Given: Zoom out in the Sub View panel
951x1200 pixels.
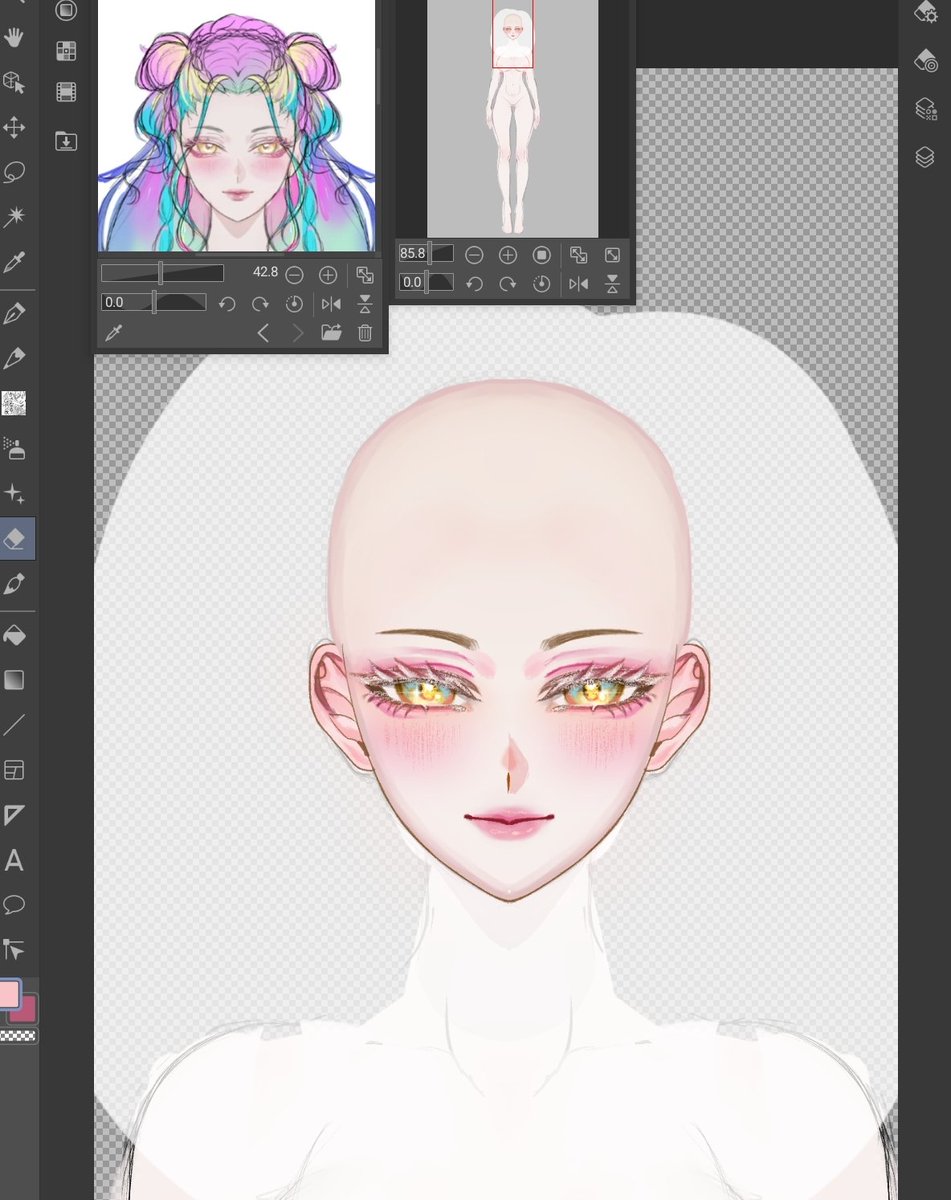Looking at the screenshot, I should [294, 274].
